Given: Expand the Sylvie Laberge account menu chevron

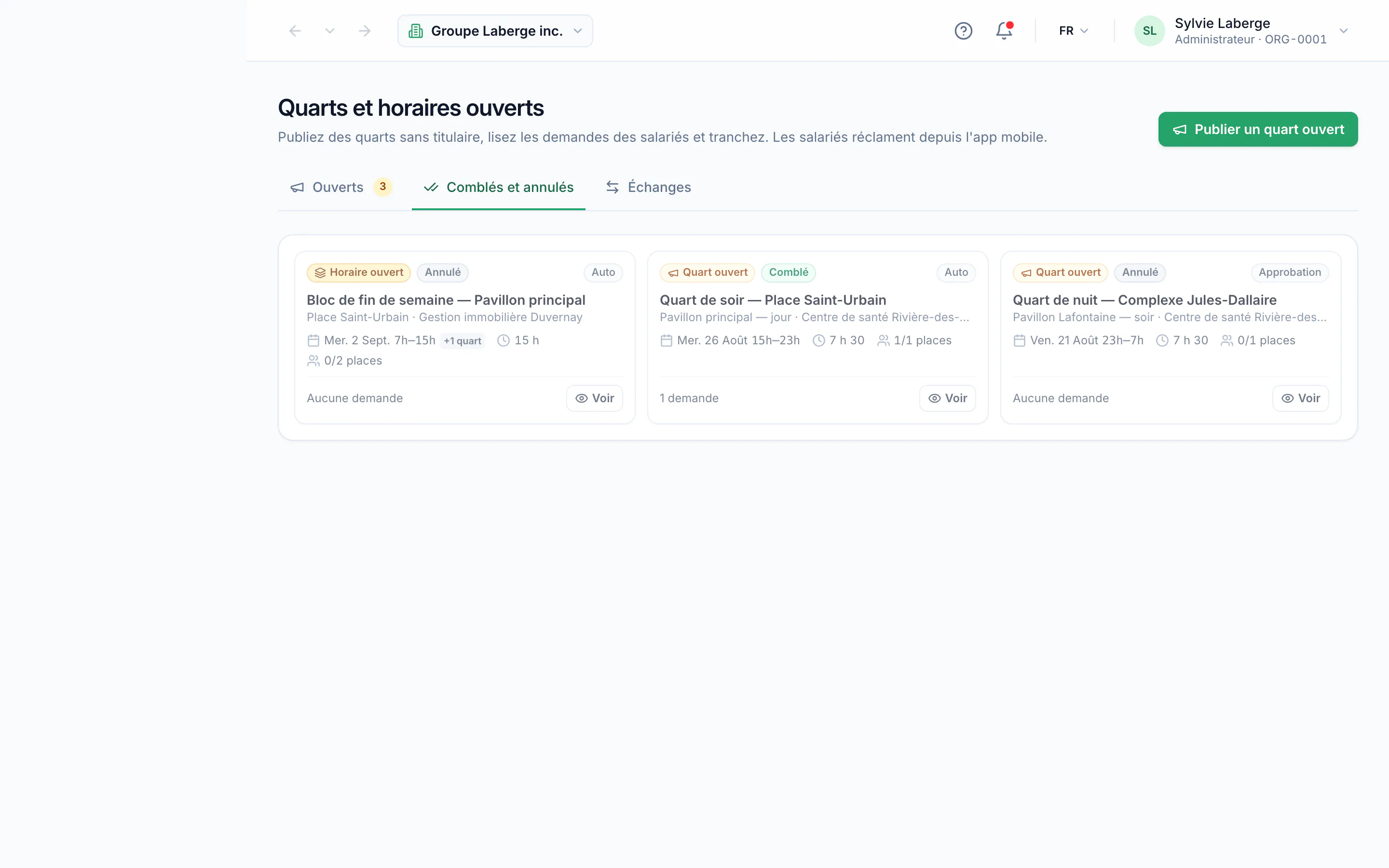Looking at the screenshot, I should click(x=1343, y=31).
